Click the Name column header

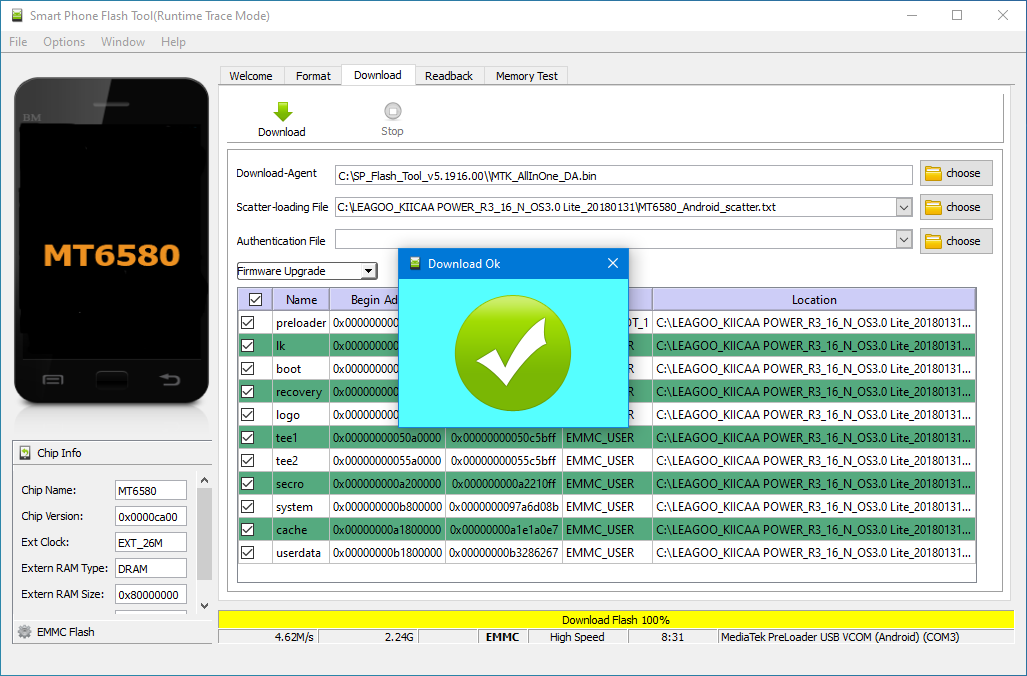(301, 299)
